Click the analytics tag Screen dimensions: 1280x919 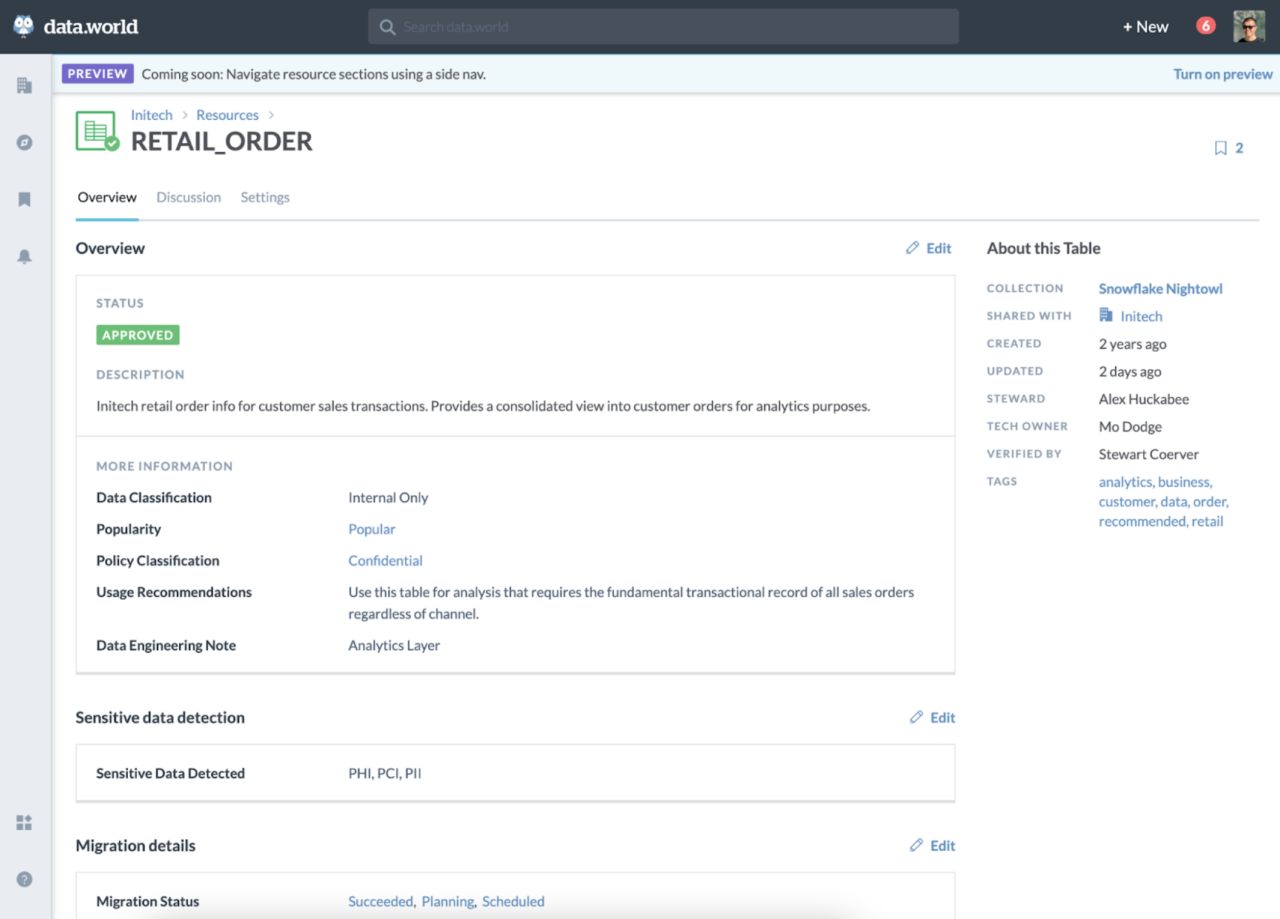1125,482
